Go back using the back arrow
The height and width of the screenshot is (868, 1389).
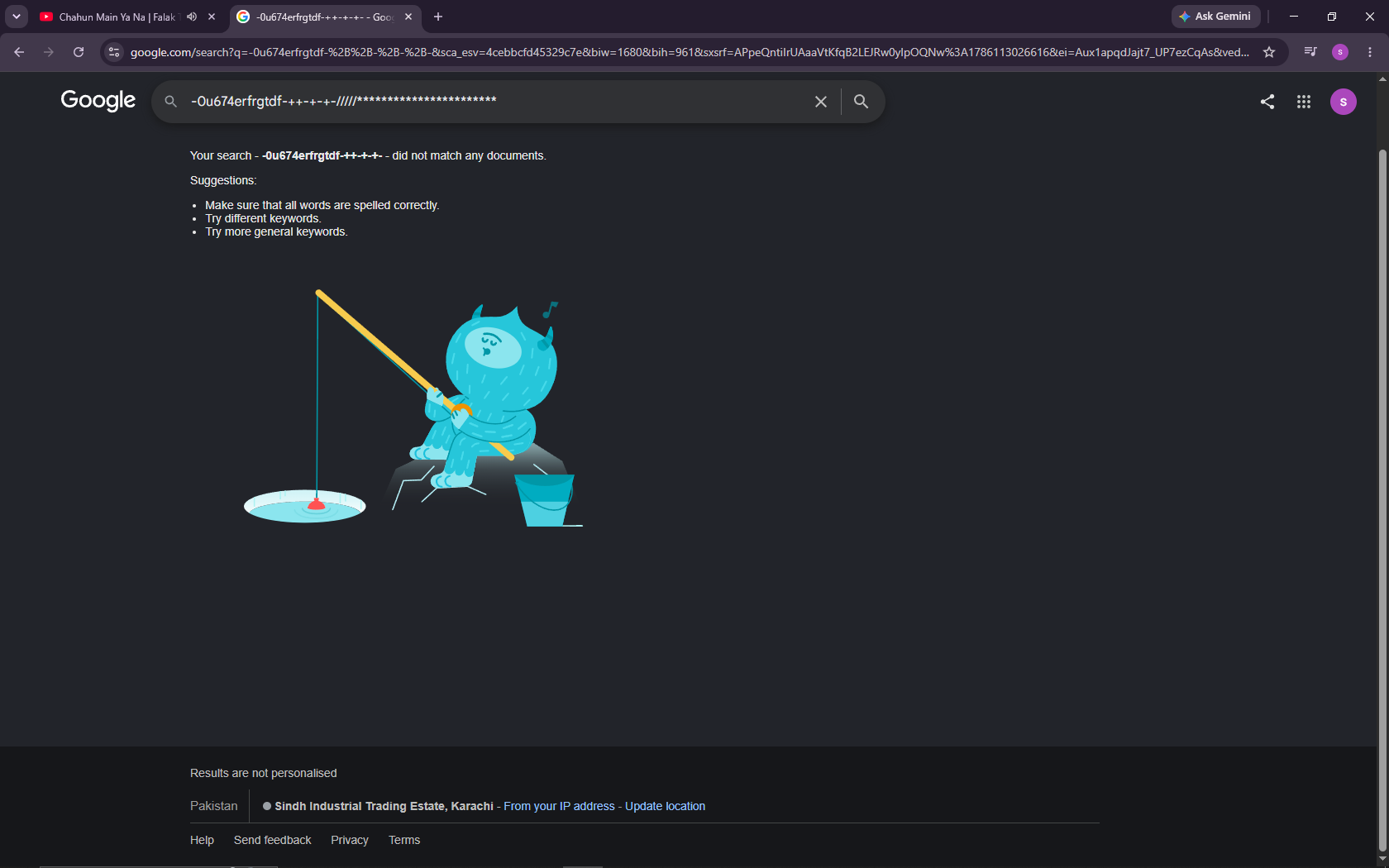(x=19, y=52)
